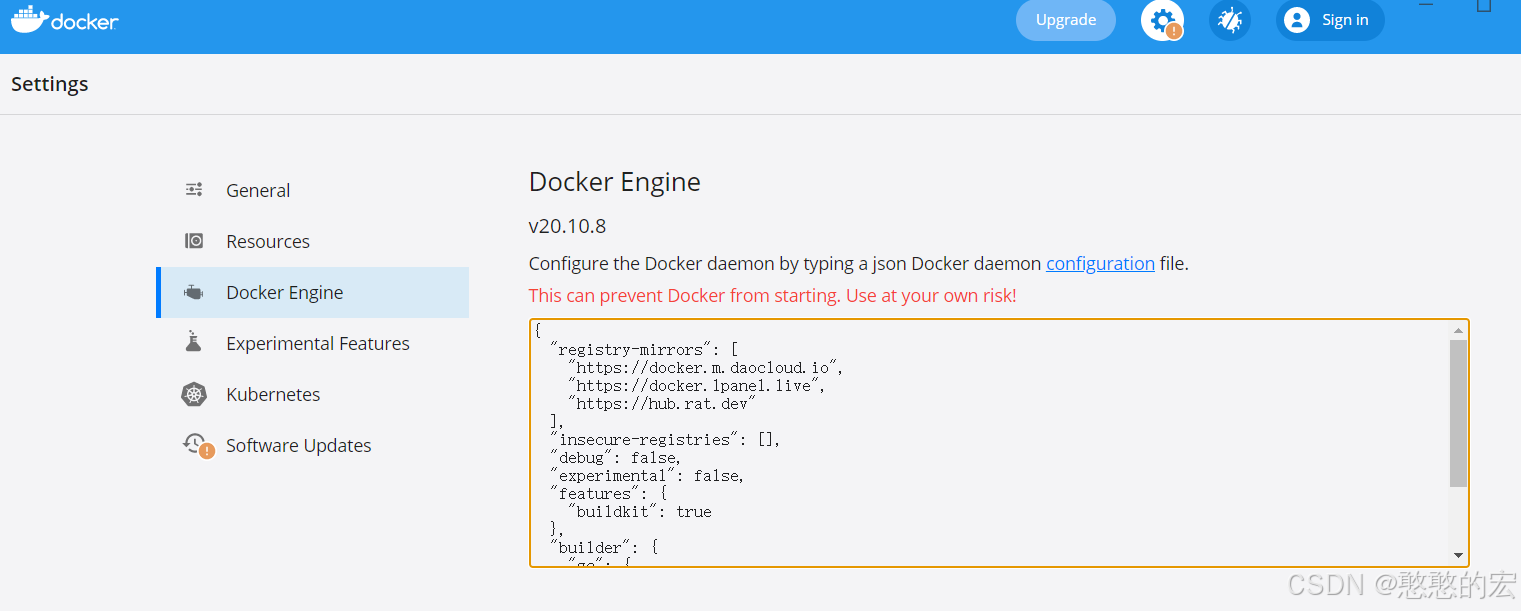Click the Upgrade button

point(1066,20)
